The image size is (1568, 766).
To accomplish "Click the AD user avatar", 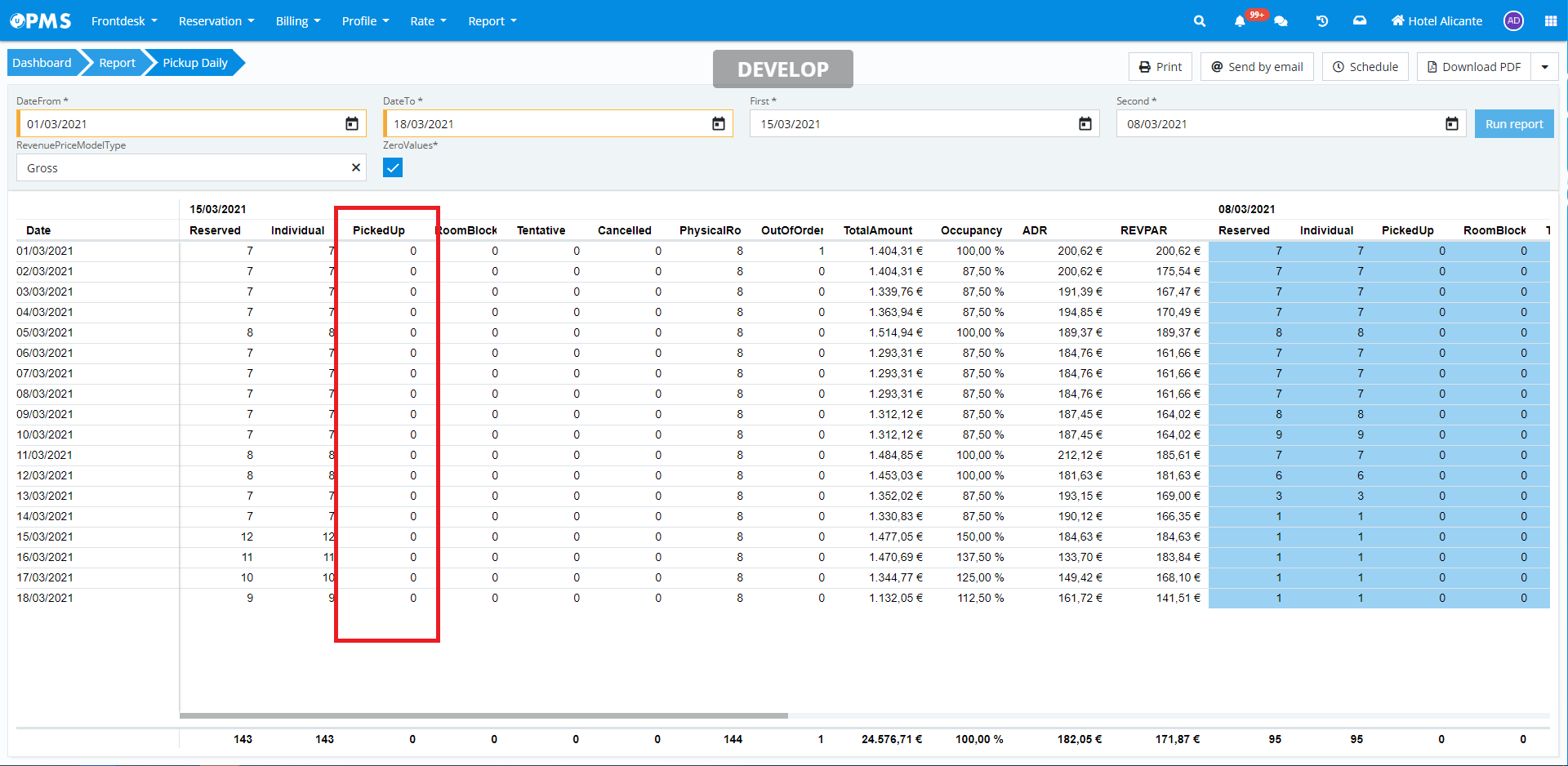I will (x=1513, y=21).
